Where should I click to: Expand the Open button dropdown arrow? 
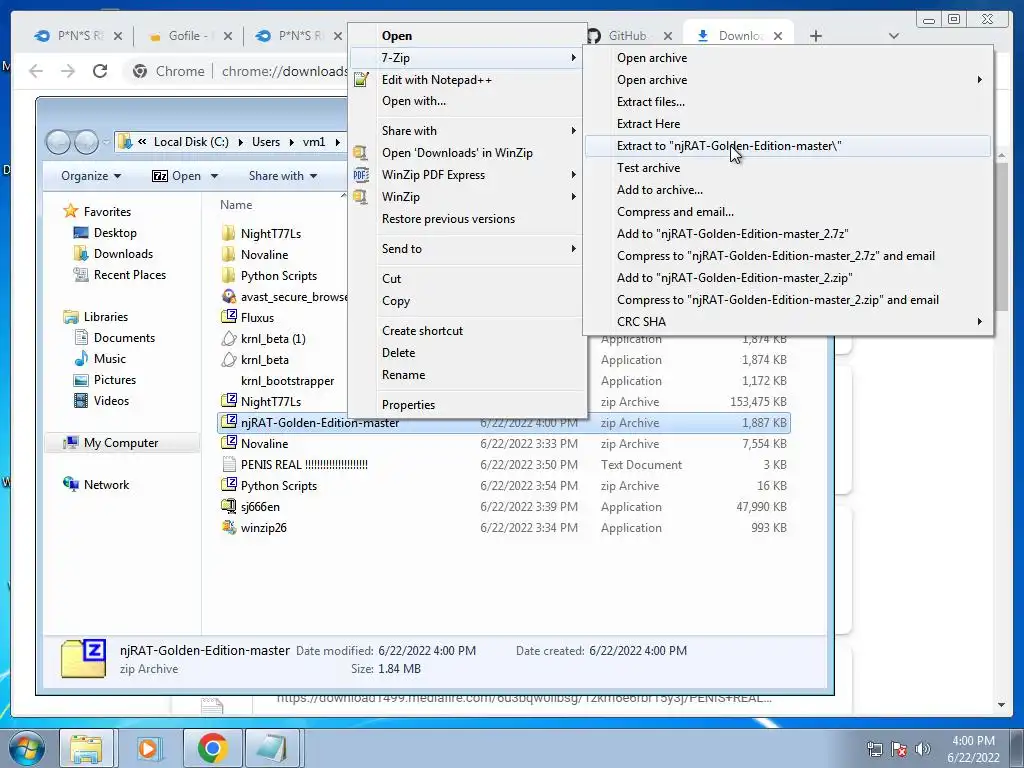coord(214,176)
